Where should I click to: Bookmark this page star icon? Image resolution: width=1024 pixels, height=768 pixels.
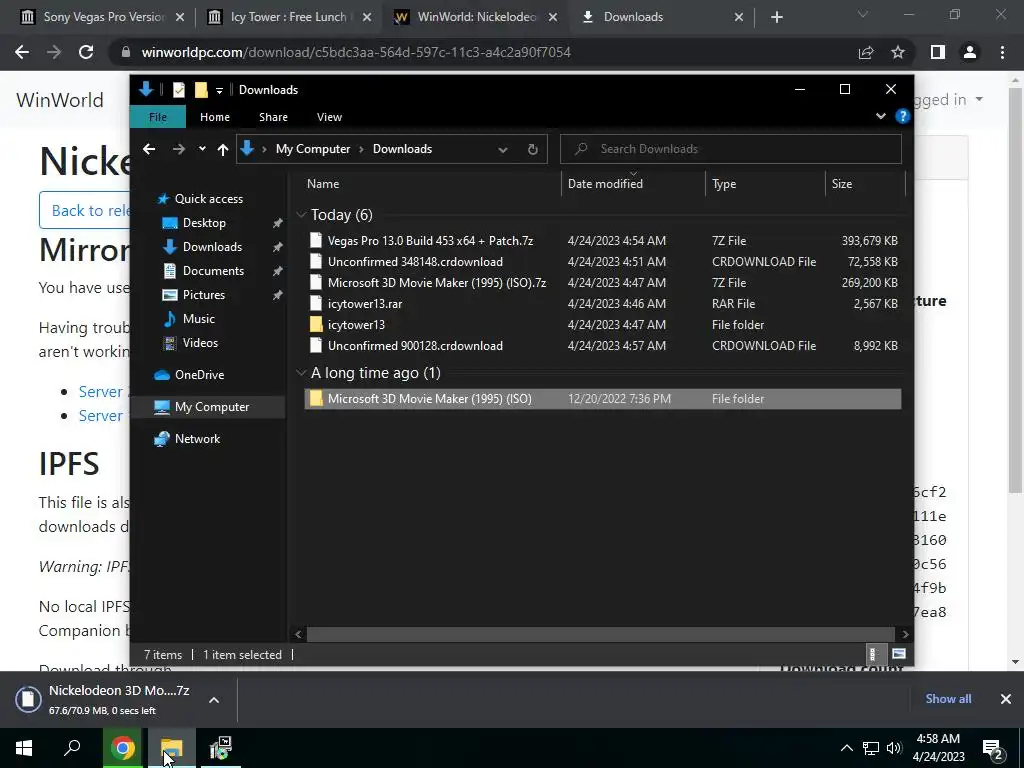point(898,52)
